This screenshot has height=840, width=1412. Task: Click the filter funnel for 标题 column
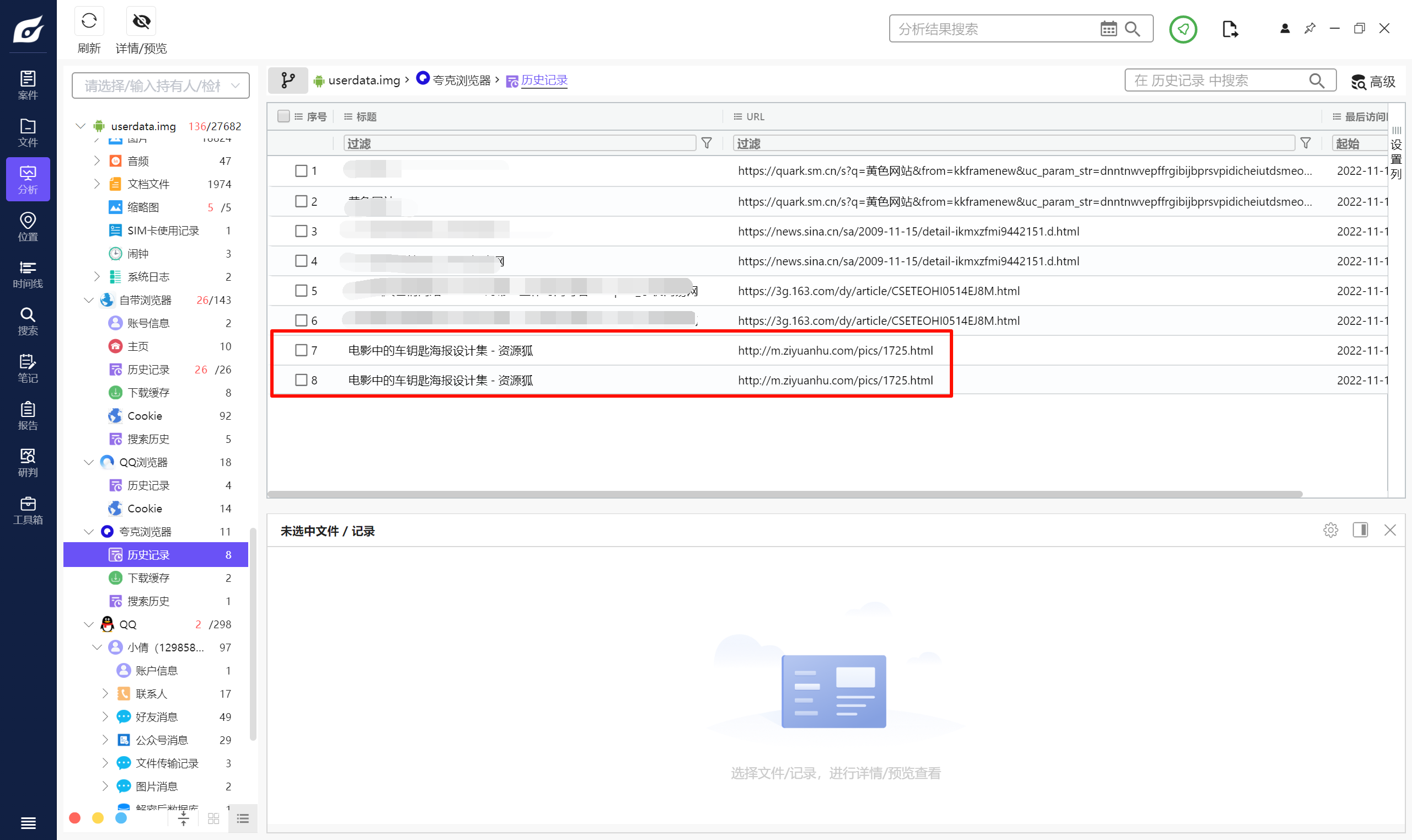707,143
